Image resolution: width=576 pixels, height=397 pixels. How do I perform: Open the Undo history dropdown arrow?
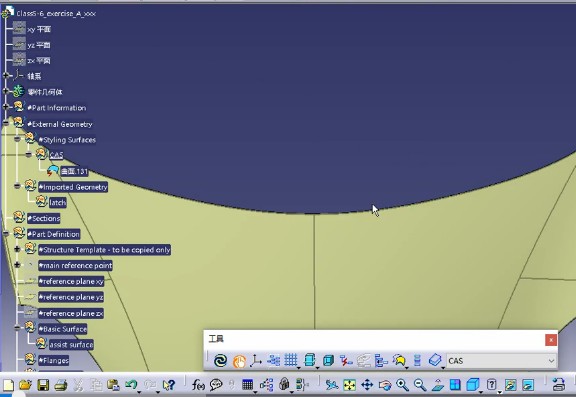coord(139,391)
